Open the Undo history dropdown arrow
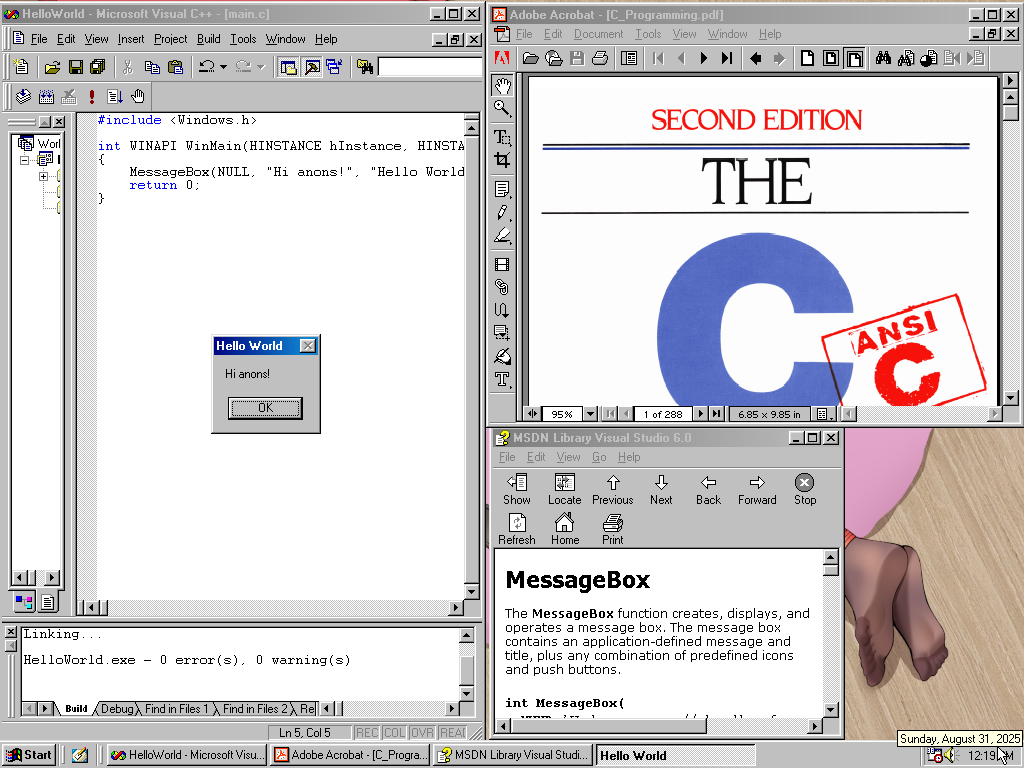The height and width of the screenshot is (768, 1024). [223, 67]
